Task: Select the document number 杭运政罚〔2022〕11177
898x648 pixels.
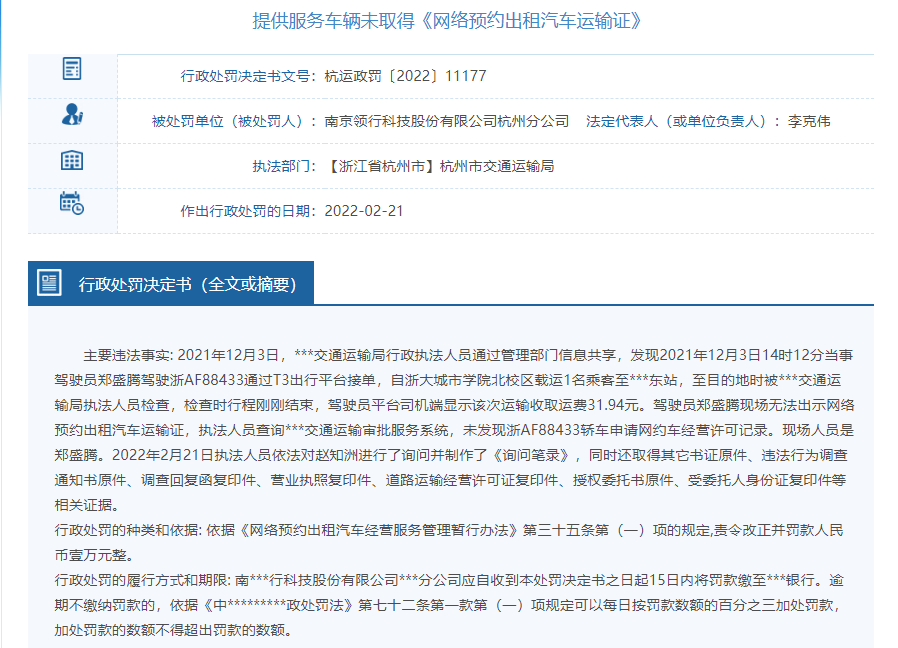Action: pos(405,76)
